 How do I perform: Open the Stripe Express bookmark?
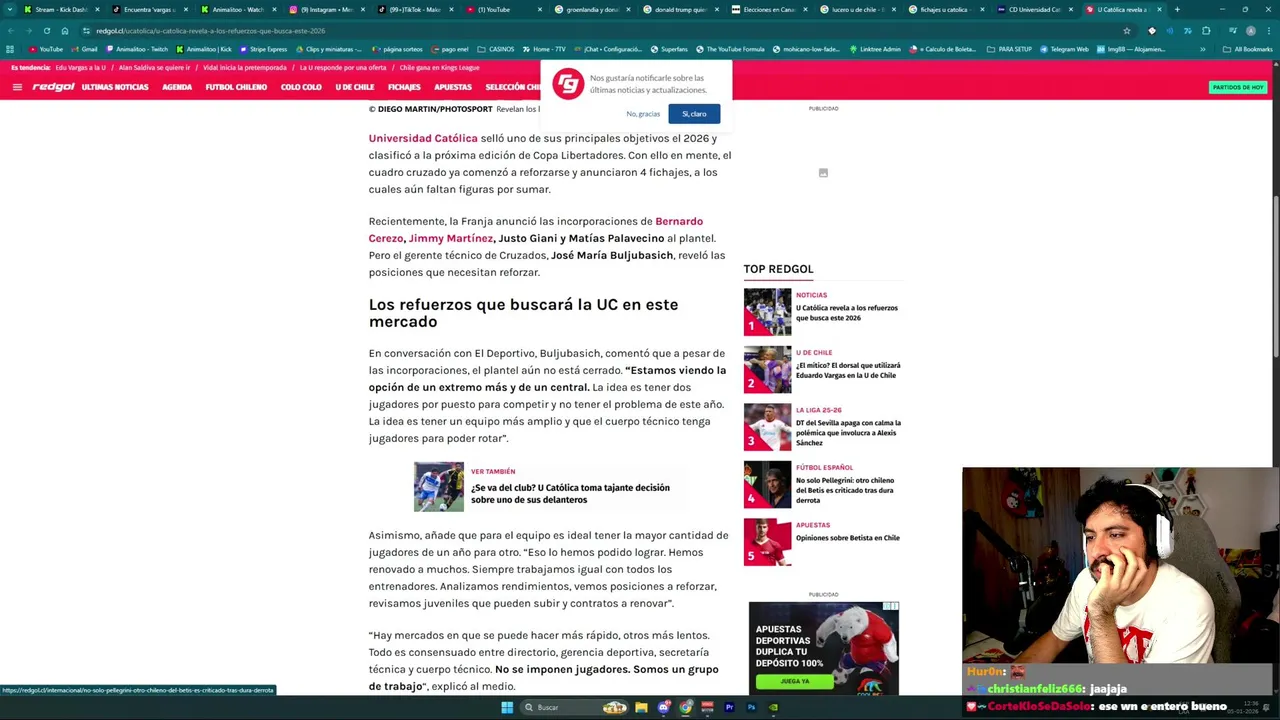click(263, 49)
